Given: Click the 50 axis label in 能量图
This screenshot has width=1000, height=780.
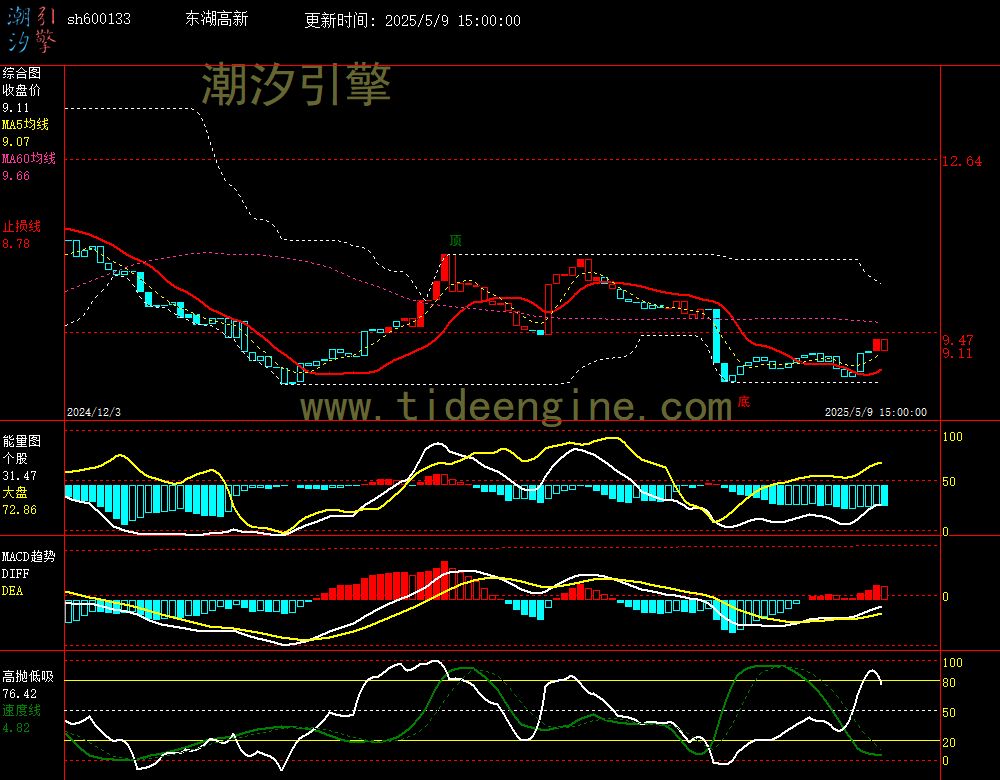Looking at the screenshot, I should pyautogui.click(x=950, y=482).
